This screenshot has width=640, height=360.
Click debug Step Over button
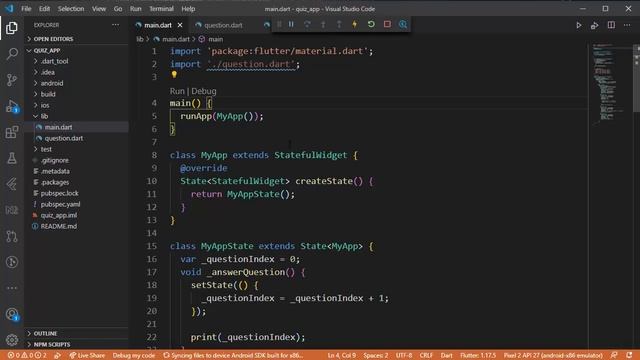point(307,24)
